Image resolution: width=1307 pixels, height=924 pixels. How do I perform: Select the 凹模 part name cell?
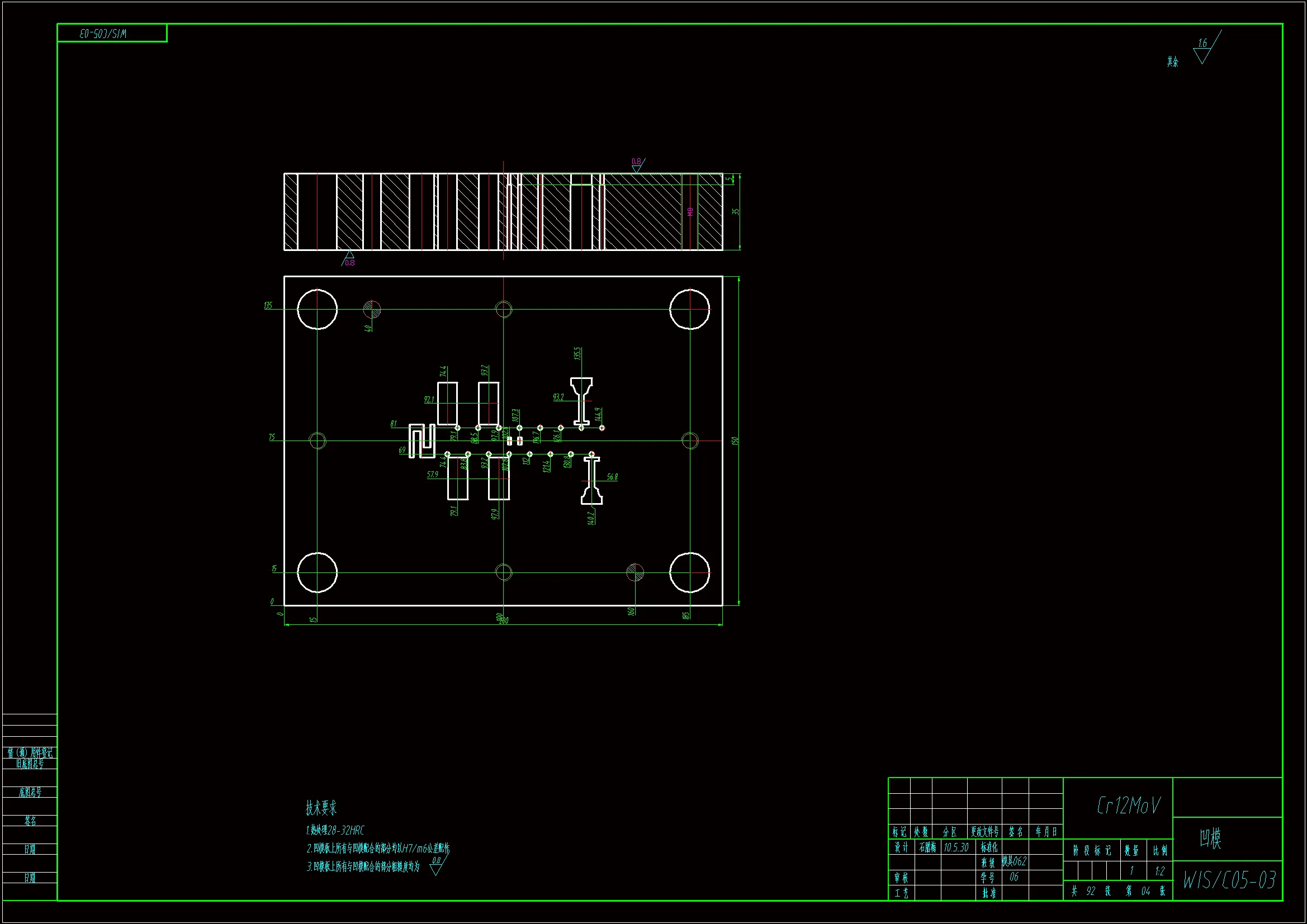(x=1211, y=838)
